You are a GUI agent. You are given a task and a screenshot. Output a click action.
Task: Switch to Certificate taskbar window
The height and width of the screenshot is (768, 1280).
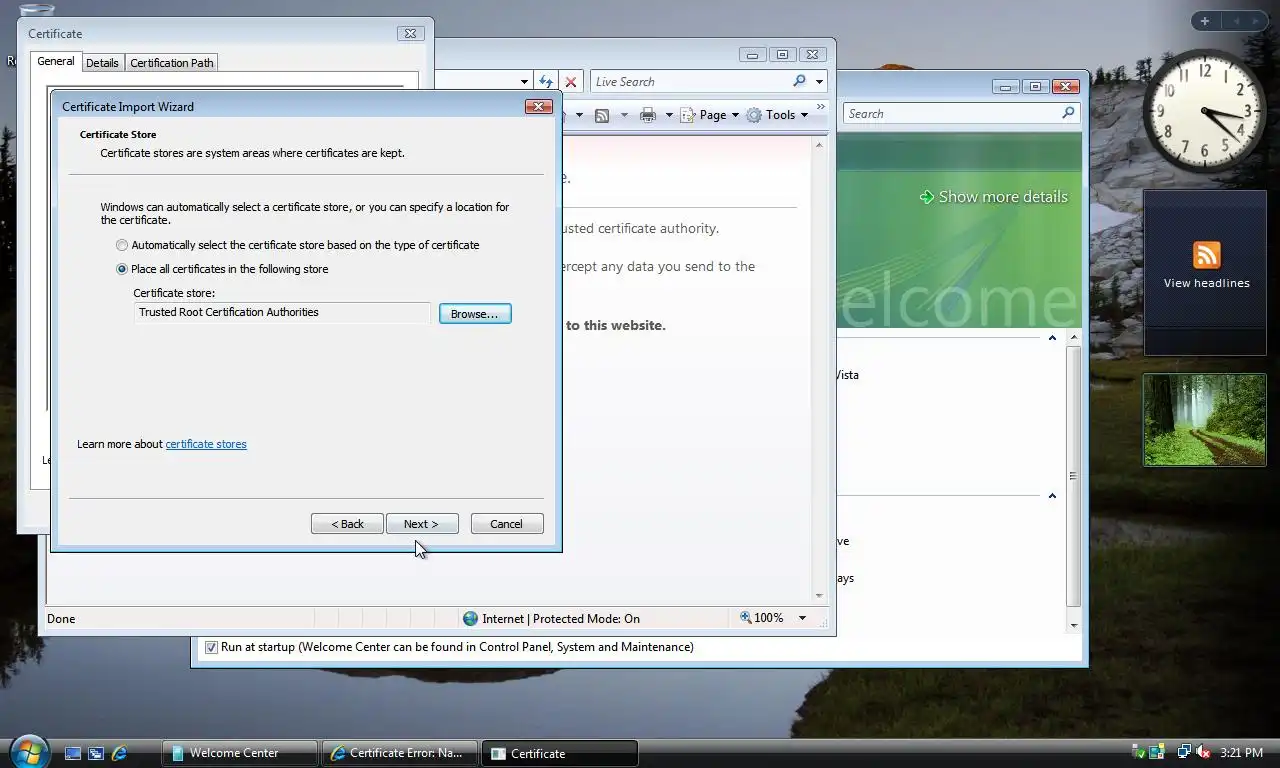(560, 753)
